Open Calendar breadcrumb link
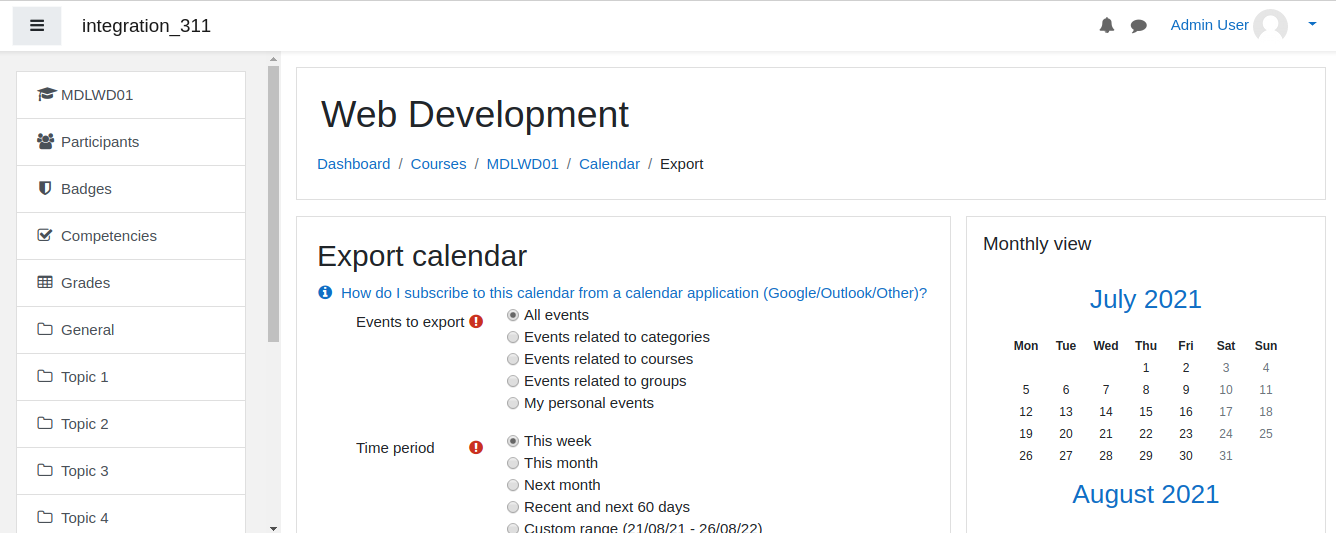The width and height of the screenshot is (1336, 533). 610,164
